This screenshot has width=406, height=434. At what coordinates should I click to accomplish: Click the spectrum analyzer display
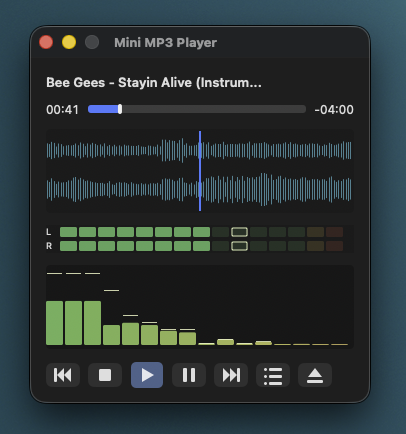click(200, 307)
